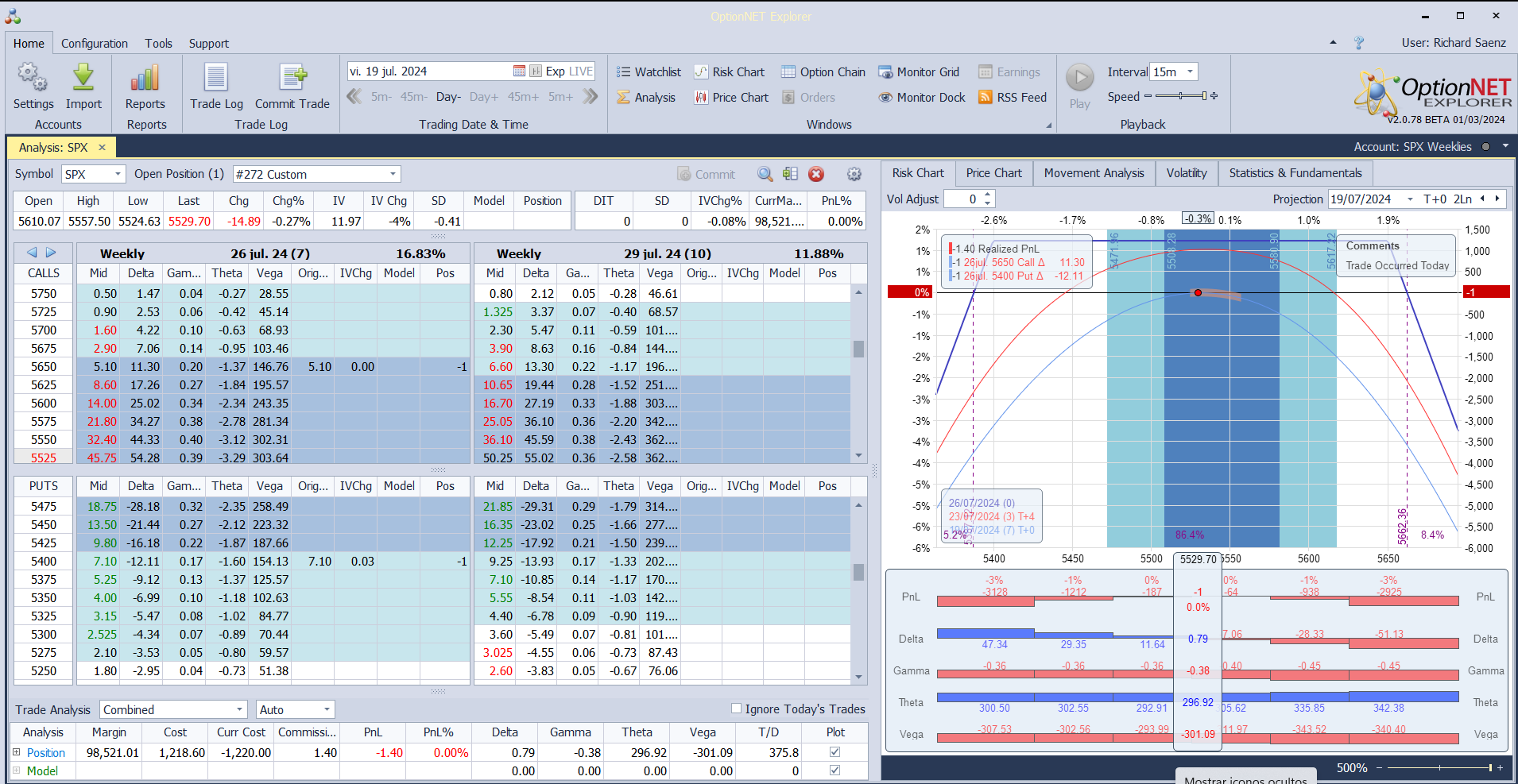Toggle Plot checkbox for Model row
1518x784 pixels.
coord(835,770)
